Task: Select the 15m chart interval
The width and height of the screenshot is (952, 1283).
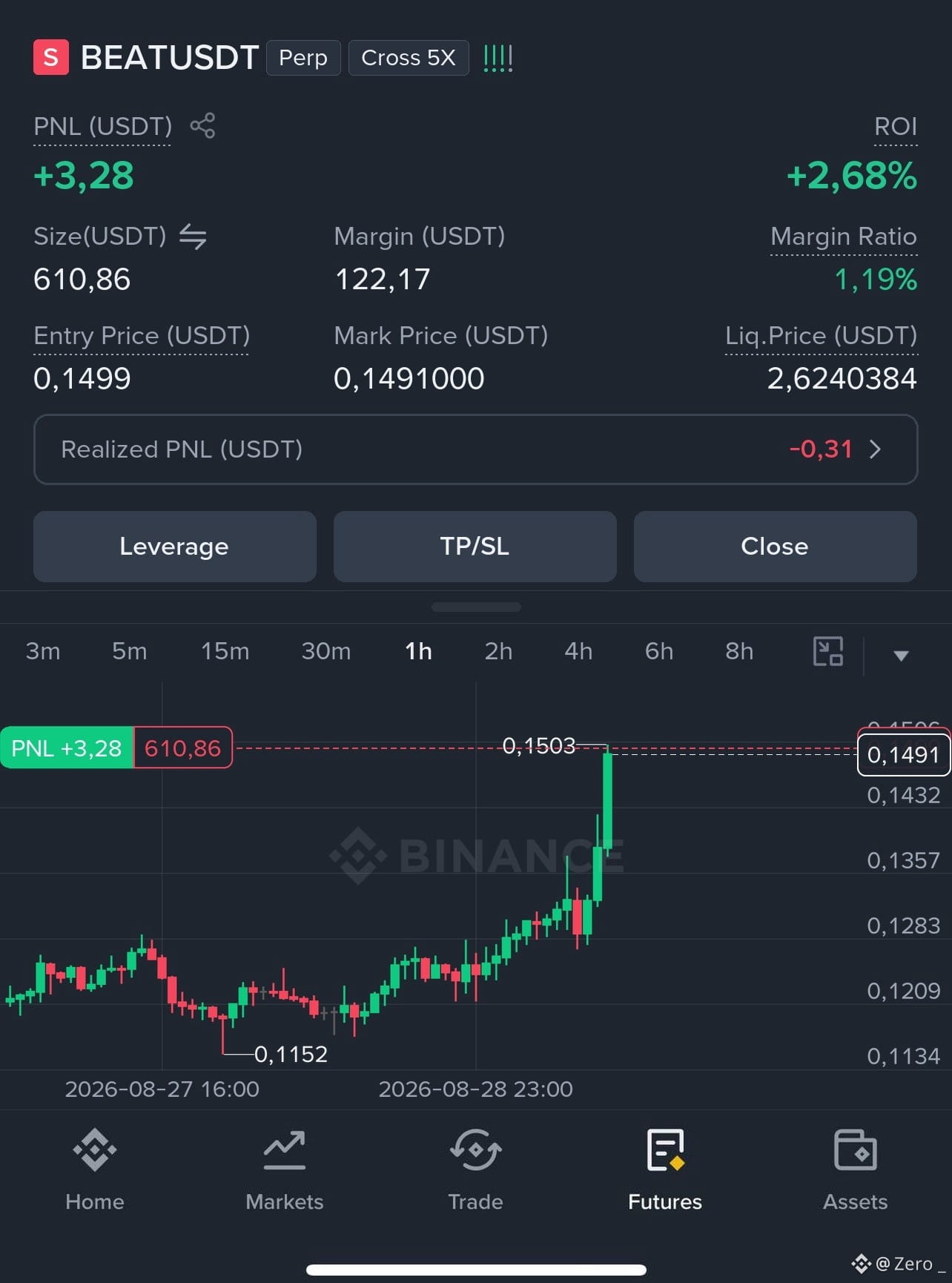Action: pyautogui.click(x=225, y=651)
